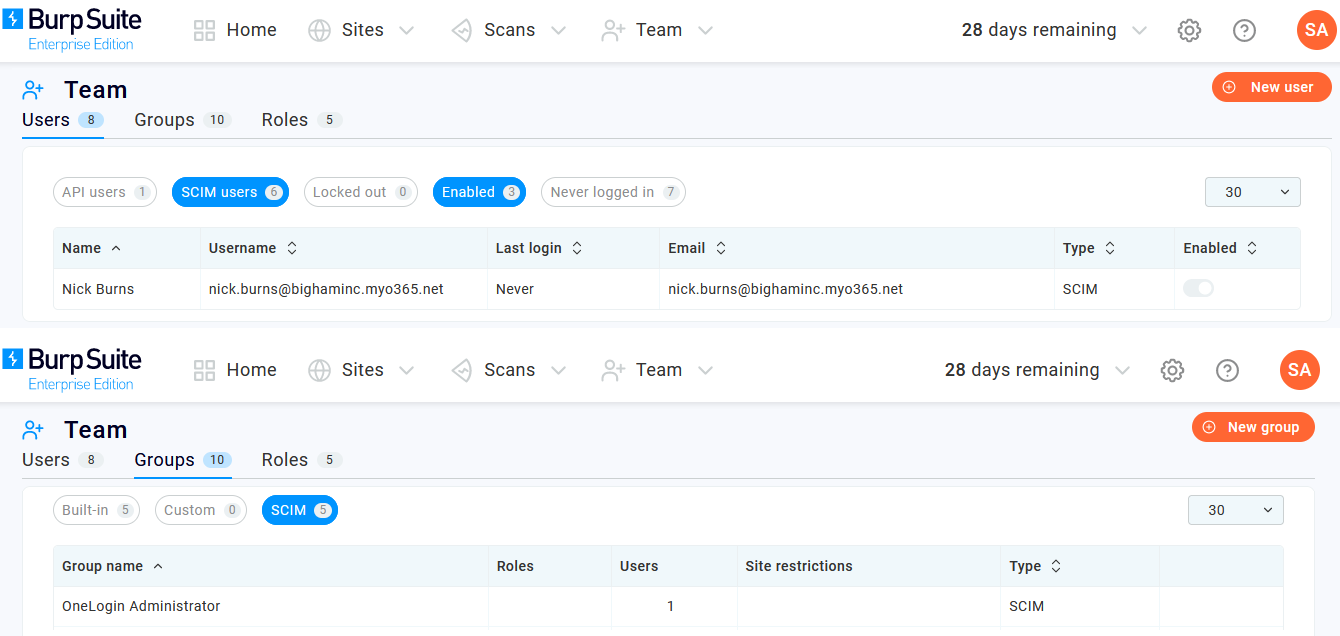Viewport: 1340px width, 636px height.
Task: Open page-size dropdown in the SCIM groups list
Action: pyautogui.click(x=1235, y=510)
